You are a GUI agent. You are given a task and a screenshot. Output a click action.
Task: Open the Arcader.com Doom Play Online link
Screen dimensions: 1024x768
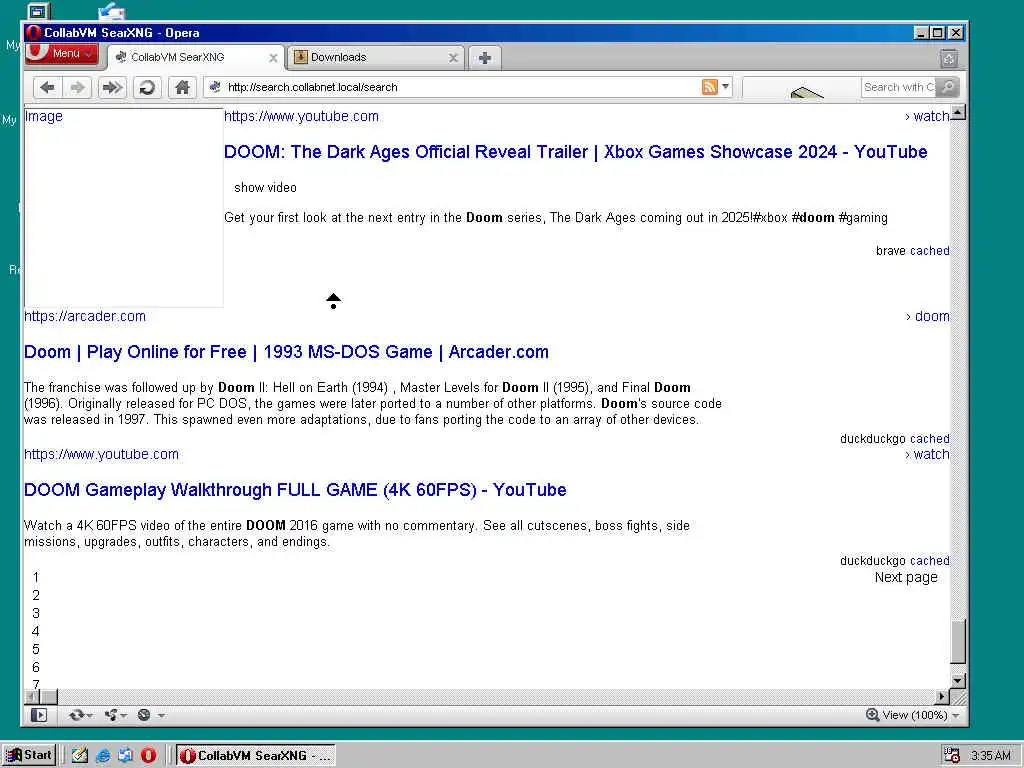pos(286,352)
